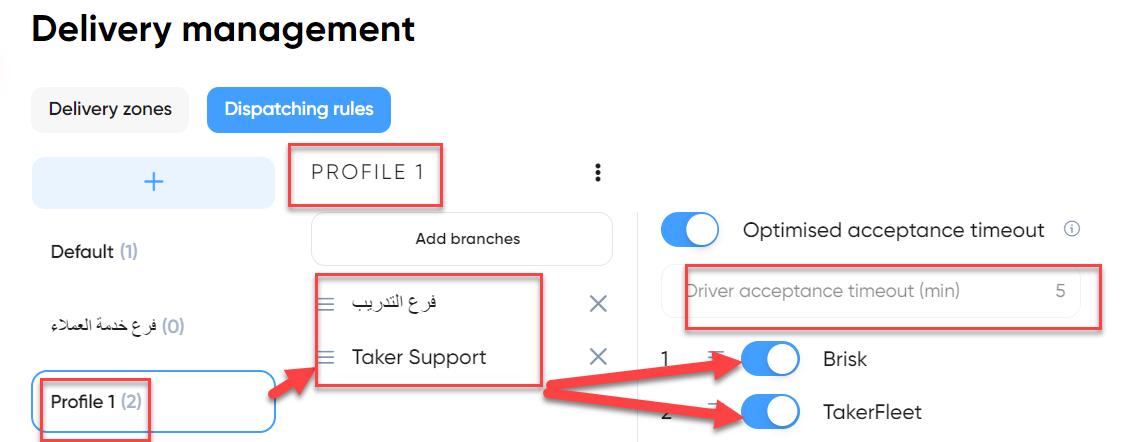Switch to Delivery zones tab

pyautogui.click(x=110, y=109)
